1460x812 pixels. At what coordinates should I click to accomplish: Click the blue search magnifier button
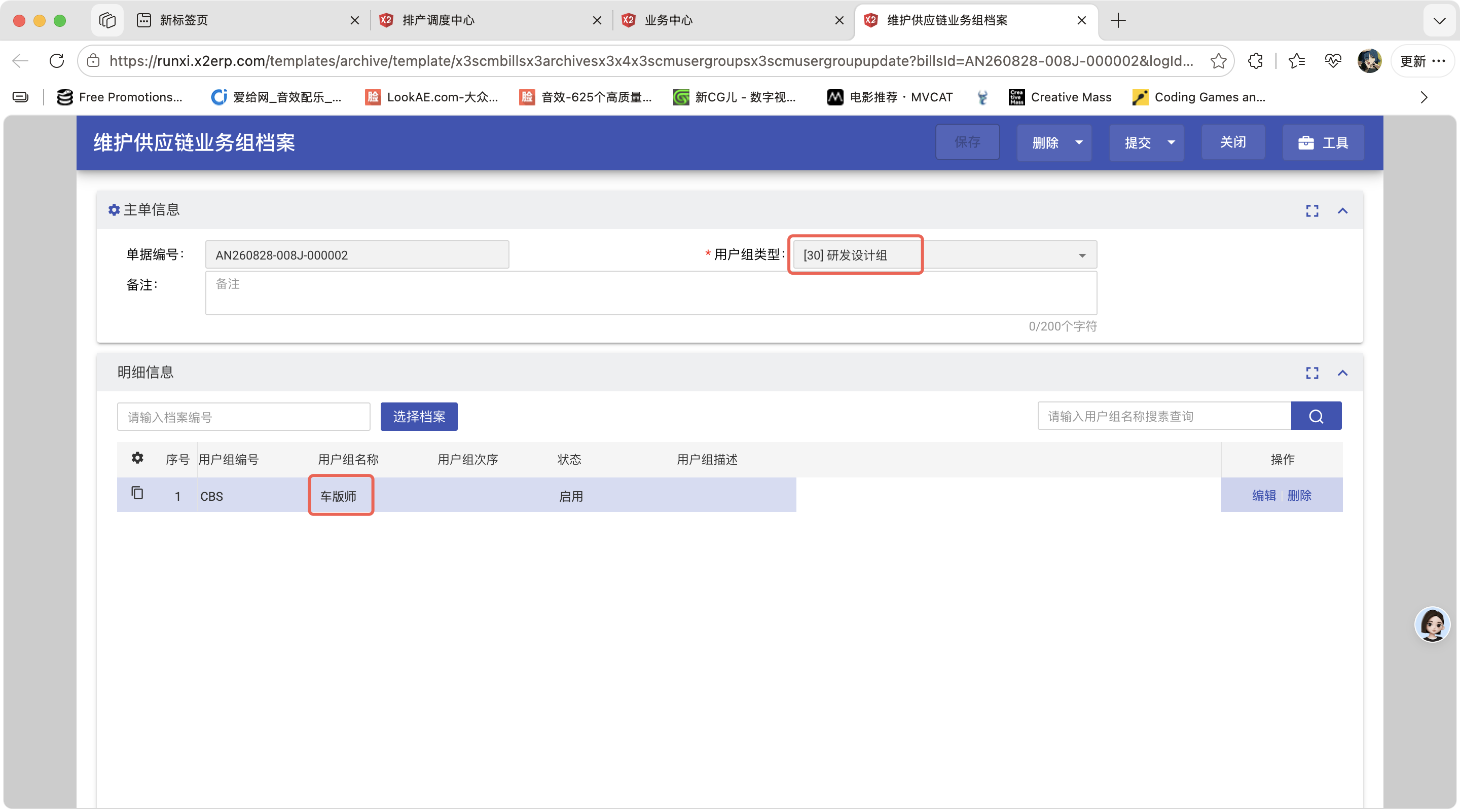click(1316, 417)
